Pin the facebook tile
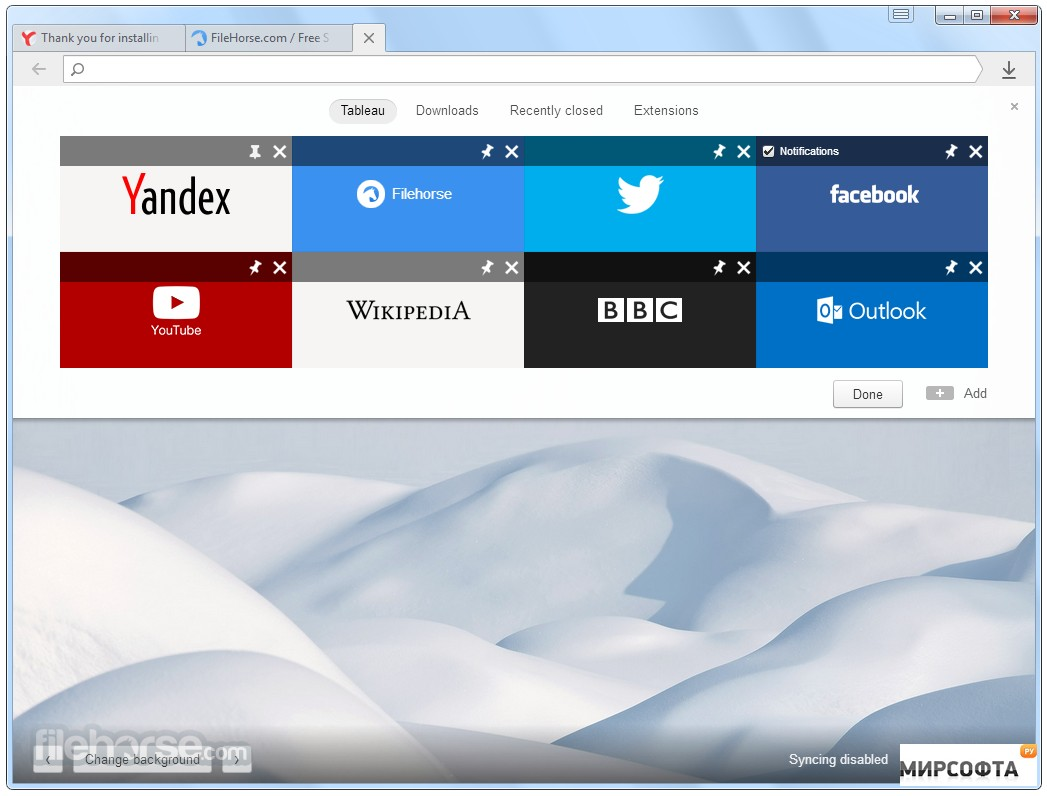This screenshot has width=1047, height=796. click(951, 152)
